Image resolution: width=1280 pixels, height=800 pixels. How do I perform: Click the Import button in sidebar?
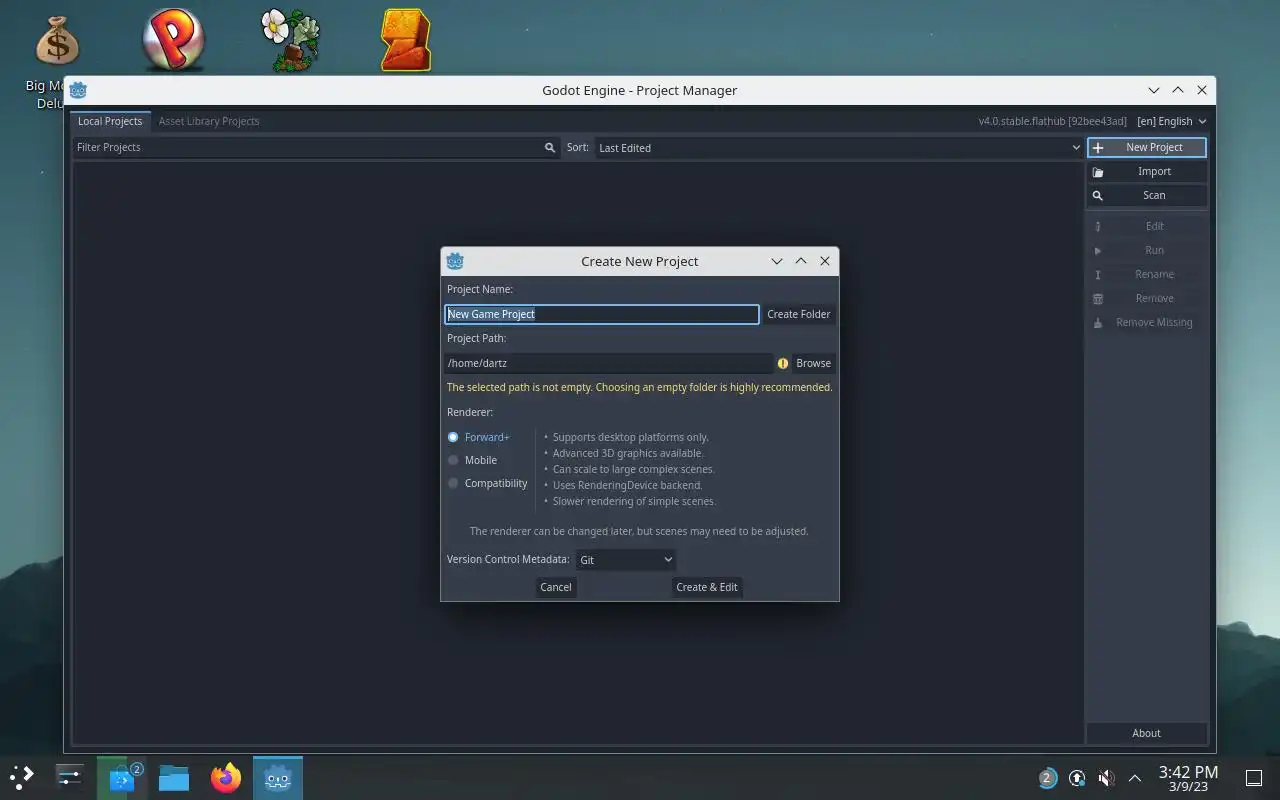(x=1147, y=171)
